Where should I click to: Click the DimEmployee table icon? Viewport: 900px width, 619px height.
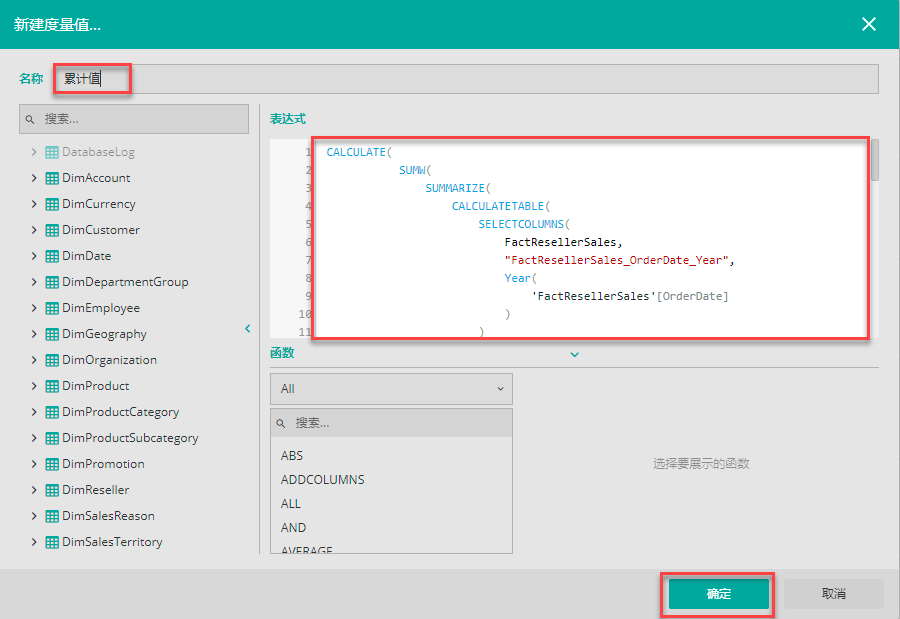coord(52,308)
